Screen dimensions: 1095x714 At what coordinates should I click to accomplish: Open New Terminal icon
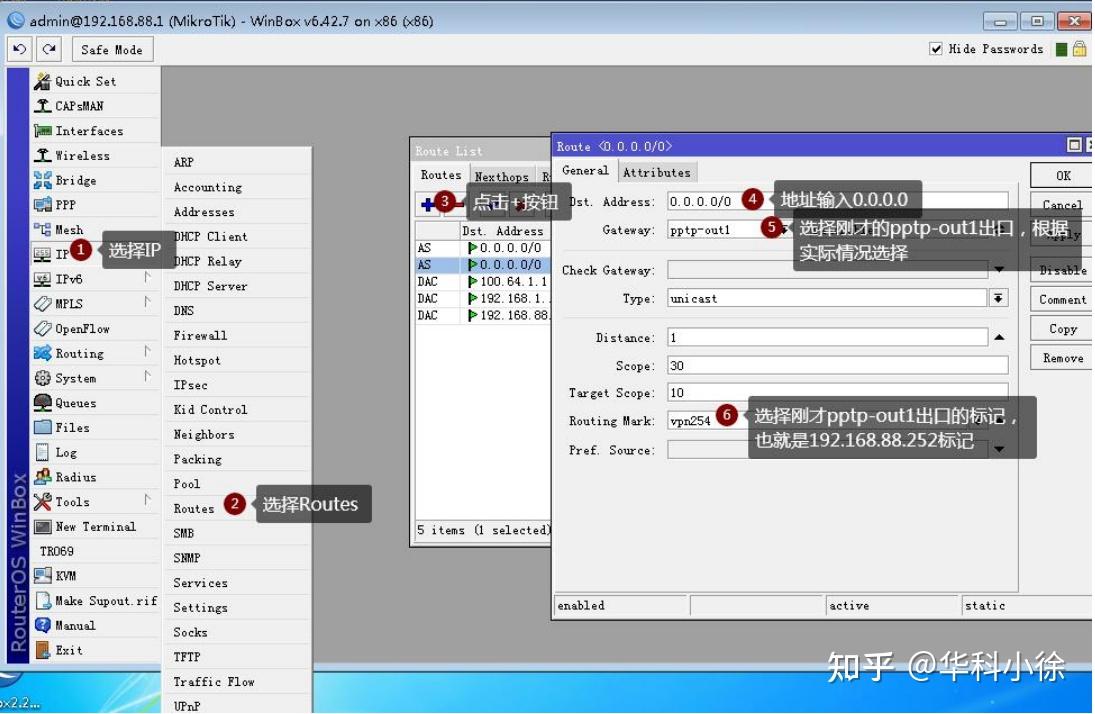(x=43, y=527)
